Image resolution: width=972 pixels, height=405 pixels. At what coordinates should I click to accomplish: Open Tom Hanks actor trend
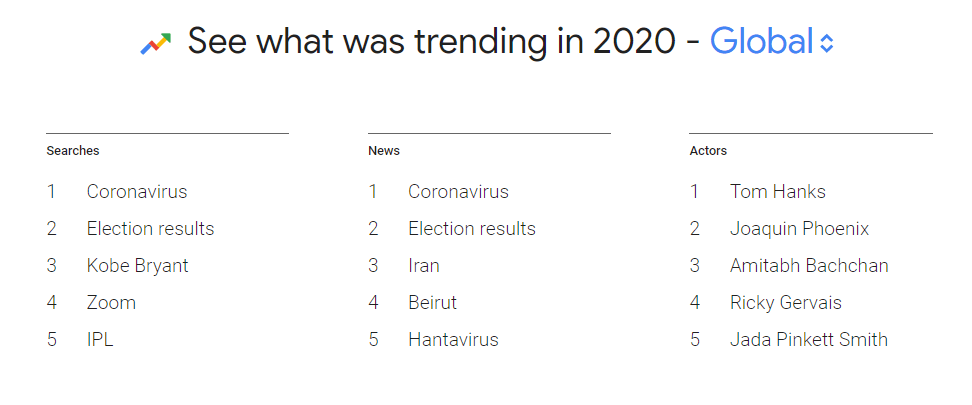click(x=778, y=192)
